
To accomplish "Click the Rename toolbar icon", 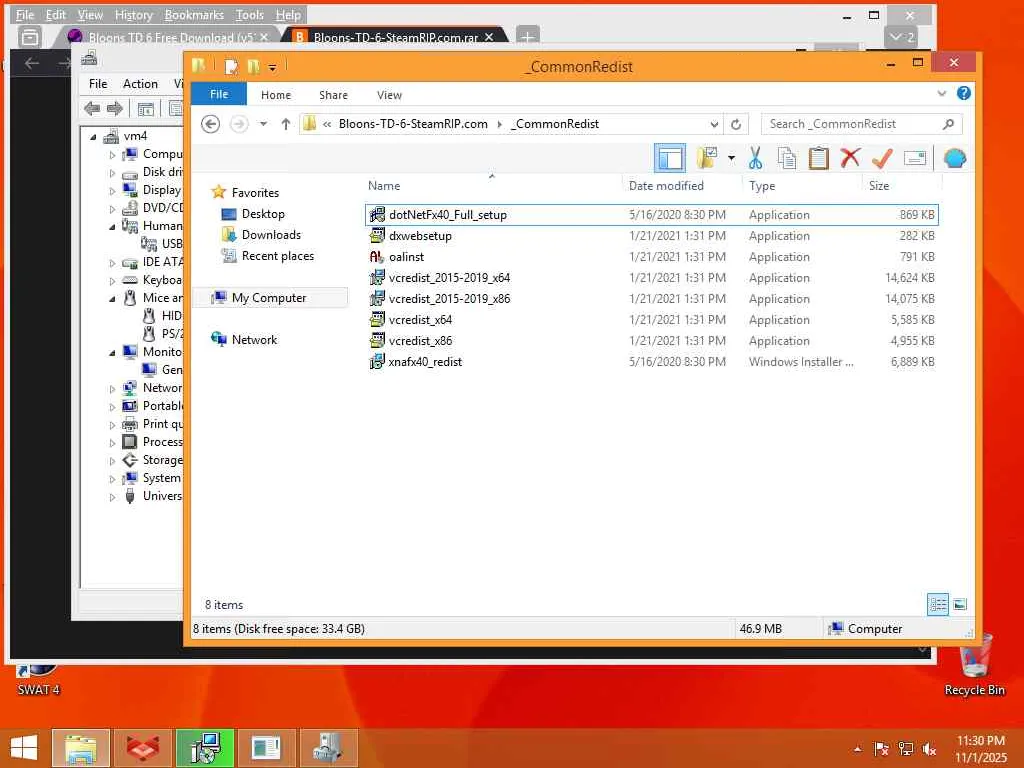I will point(914,158).
